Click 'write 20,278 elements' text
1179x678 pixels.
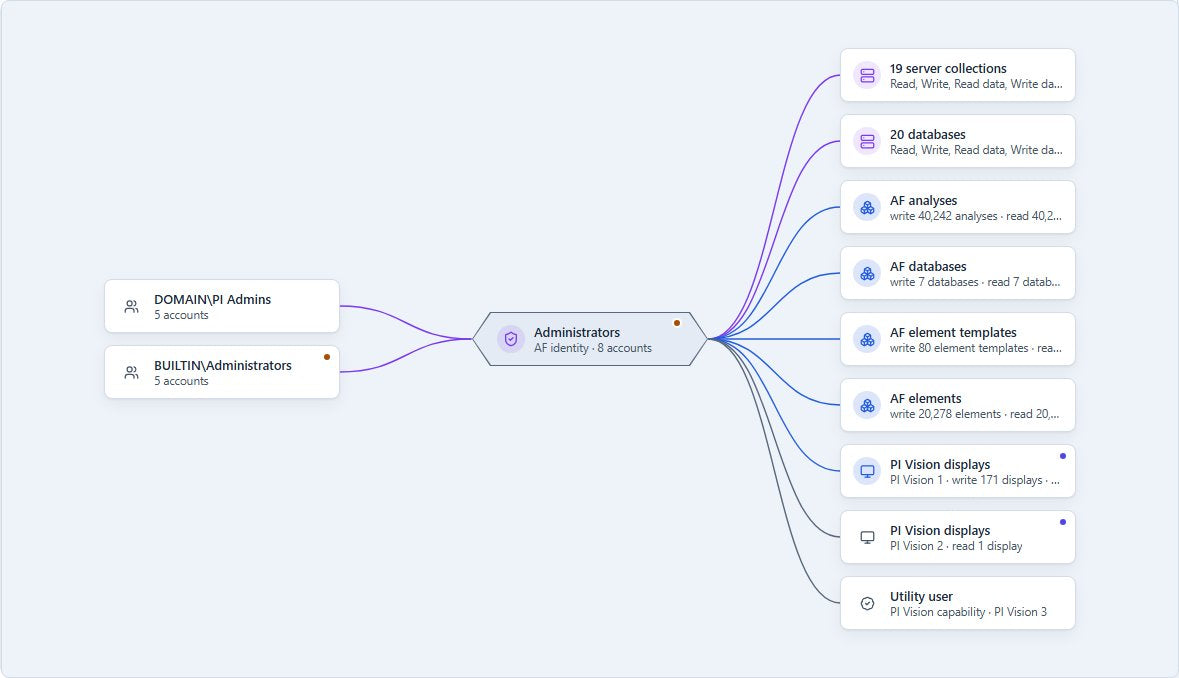[x=945, y=414]
